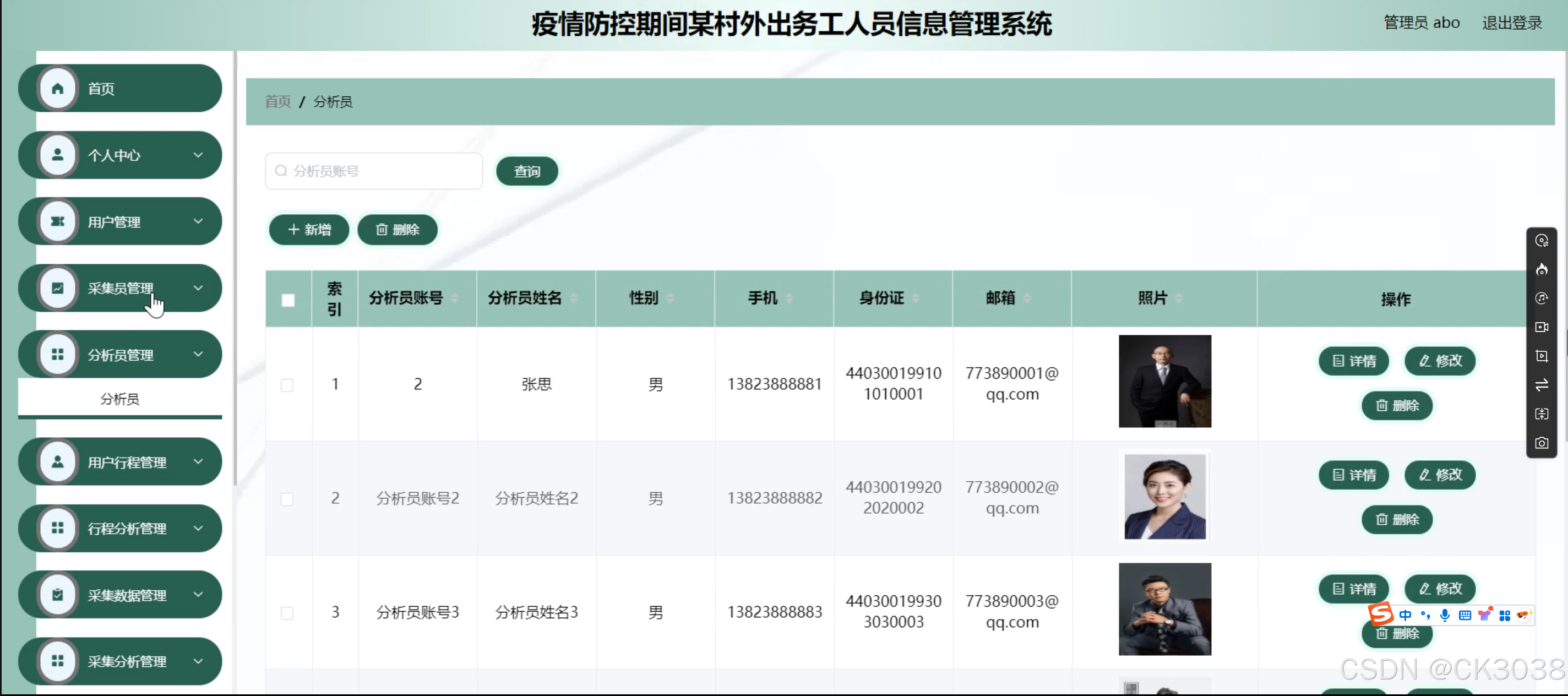Select the checkbox for 分析员账号2 row

pyautogui.click(x=287, y=499)
